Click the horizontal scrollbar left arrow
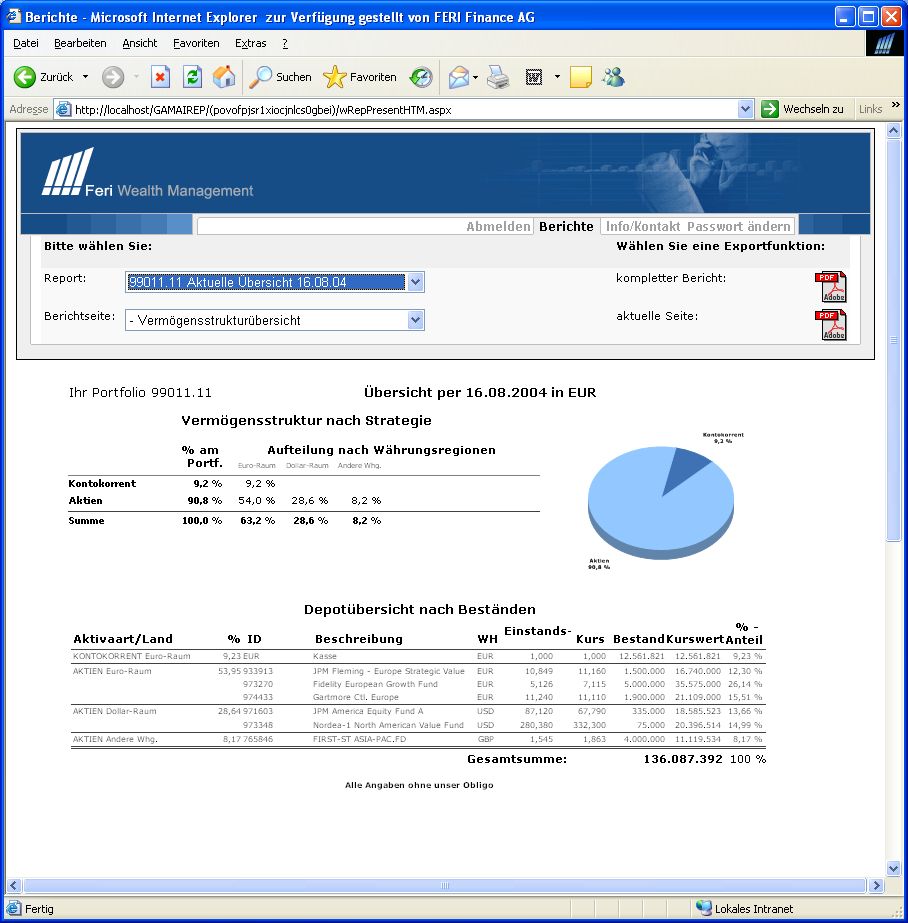The image size is (908, 923). pos(14,885)
